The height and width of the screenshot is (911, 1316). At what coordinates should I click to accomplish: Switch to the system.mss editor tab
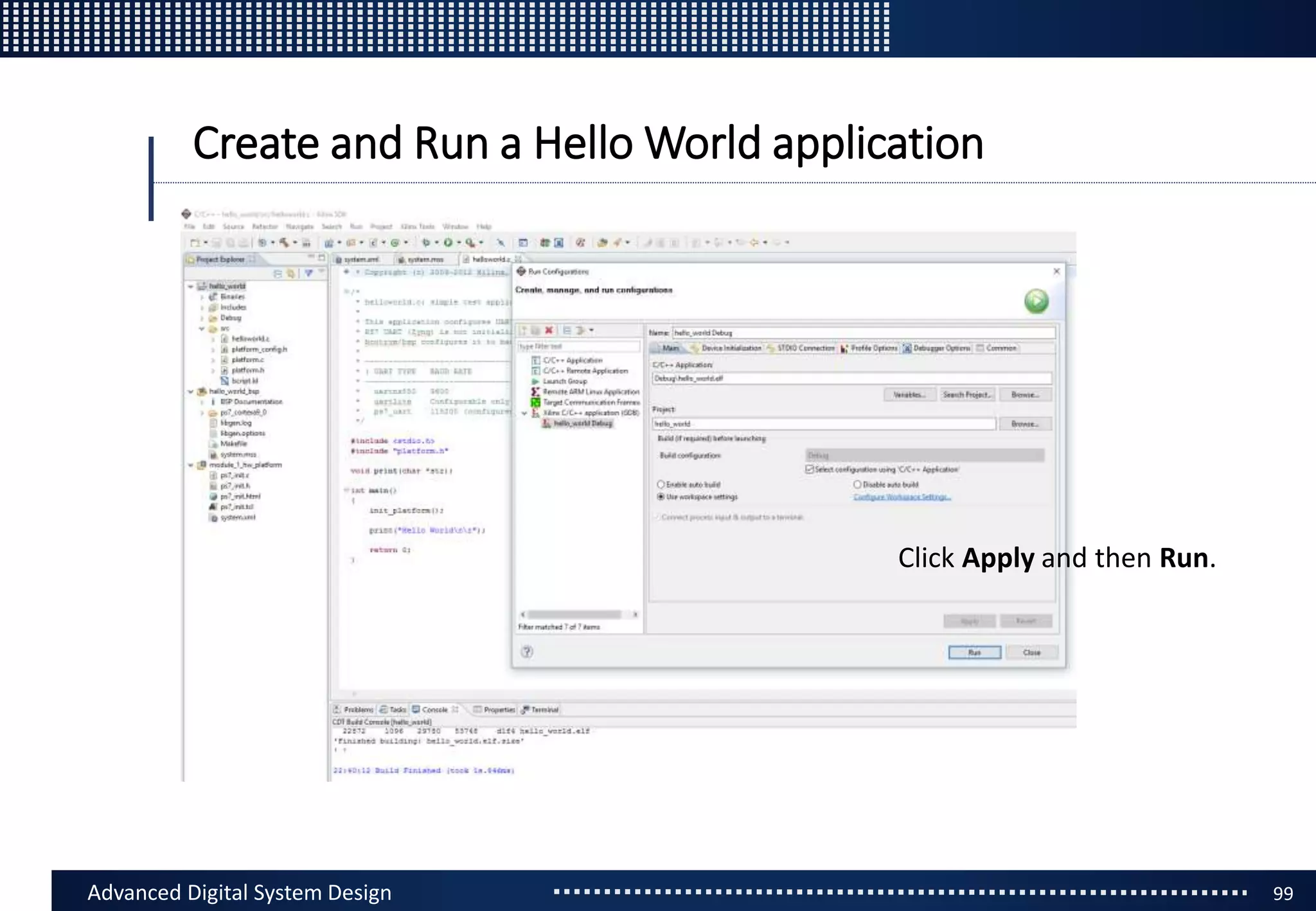[x=421, y=260]
